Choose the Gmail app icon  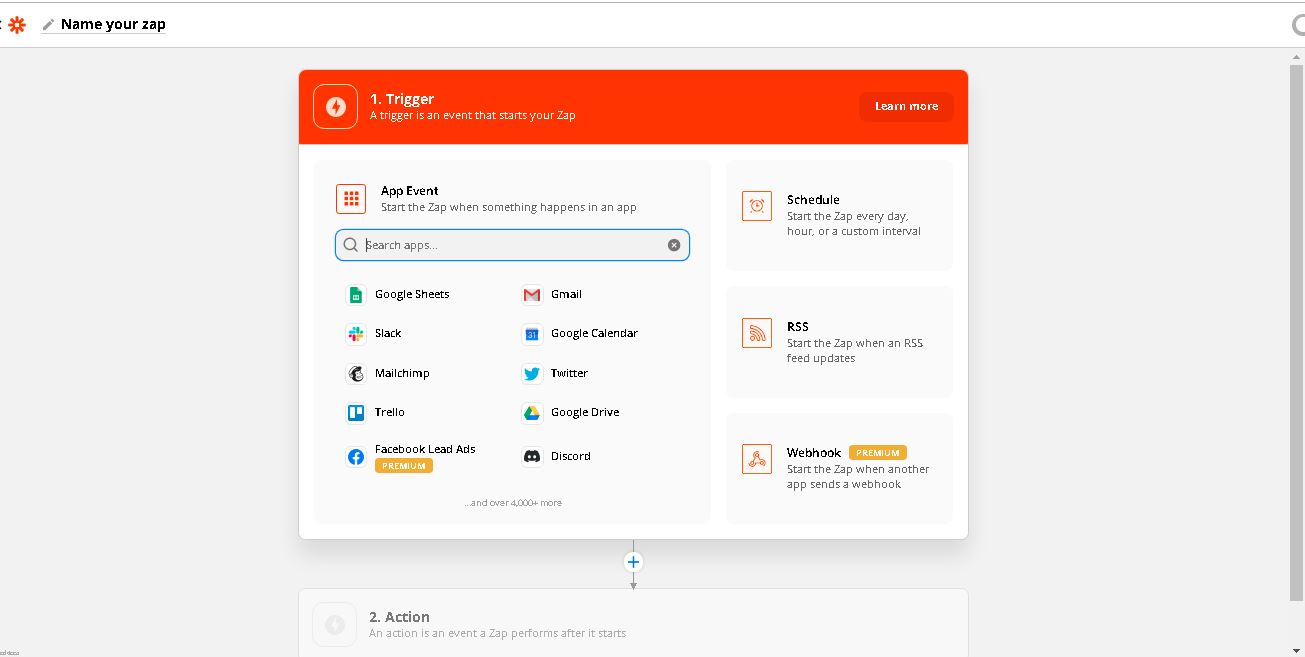click(x=532, y=295)
